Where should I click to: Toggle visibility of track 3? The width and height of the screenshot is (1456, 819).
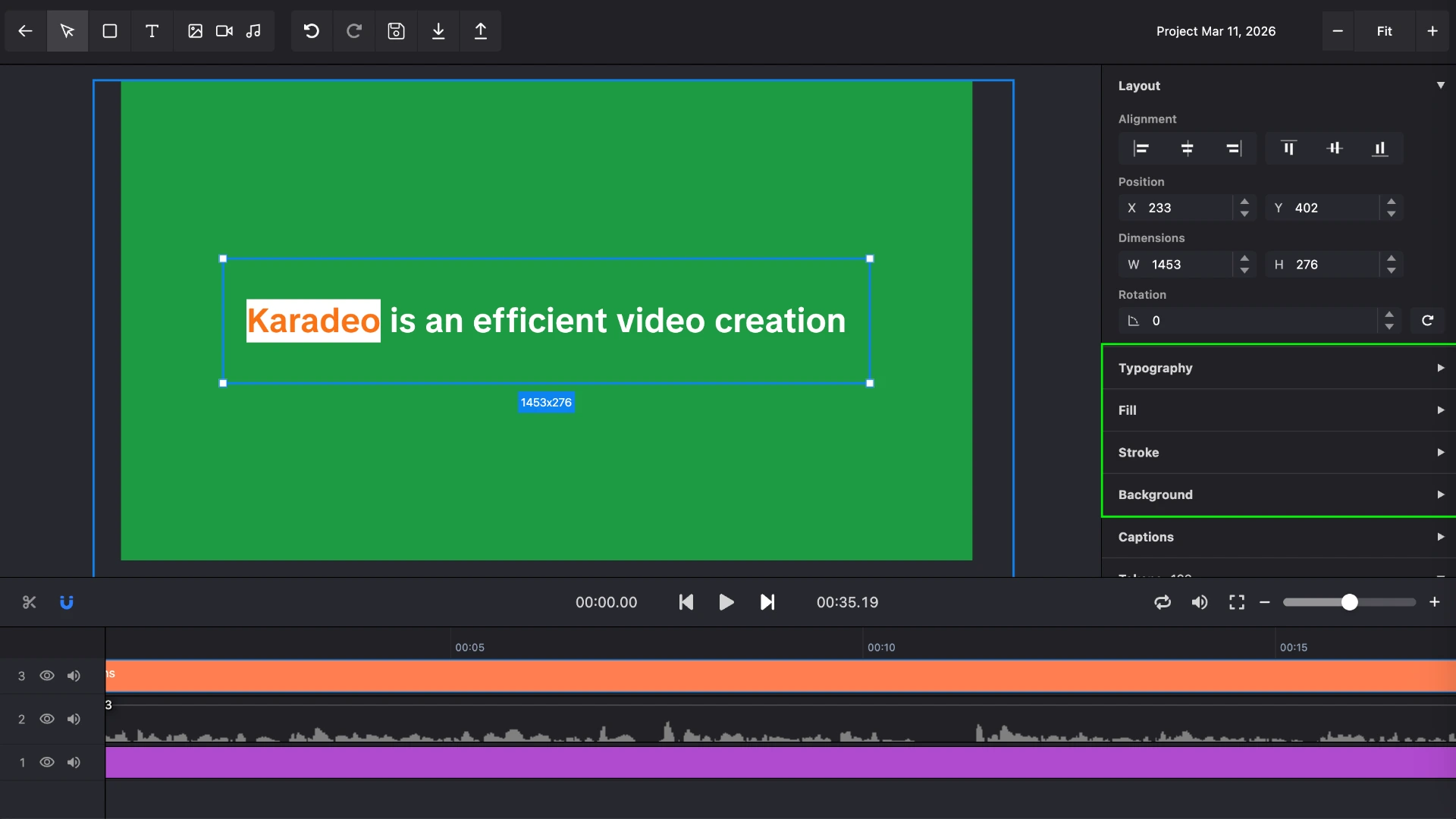(46, 676)
